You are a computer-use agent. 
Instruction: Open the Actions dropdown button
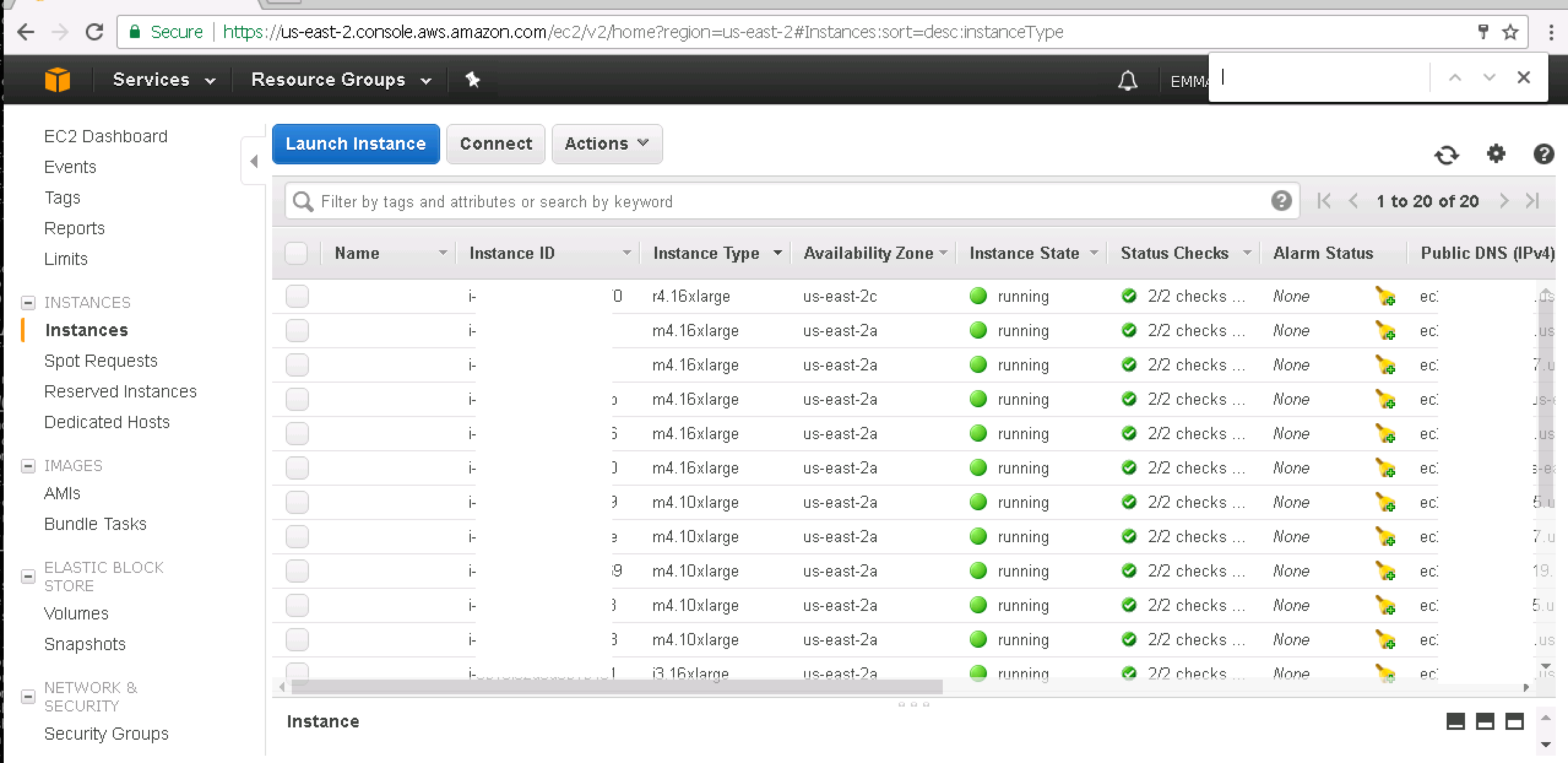(607, 144)
